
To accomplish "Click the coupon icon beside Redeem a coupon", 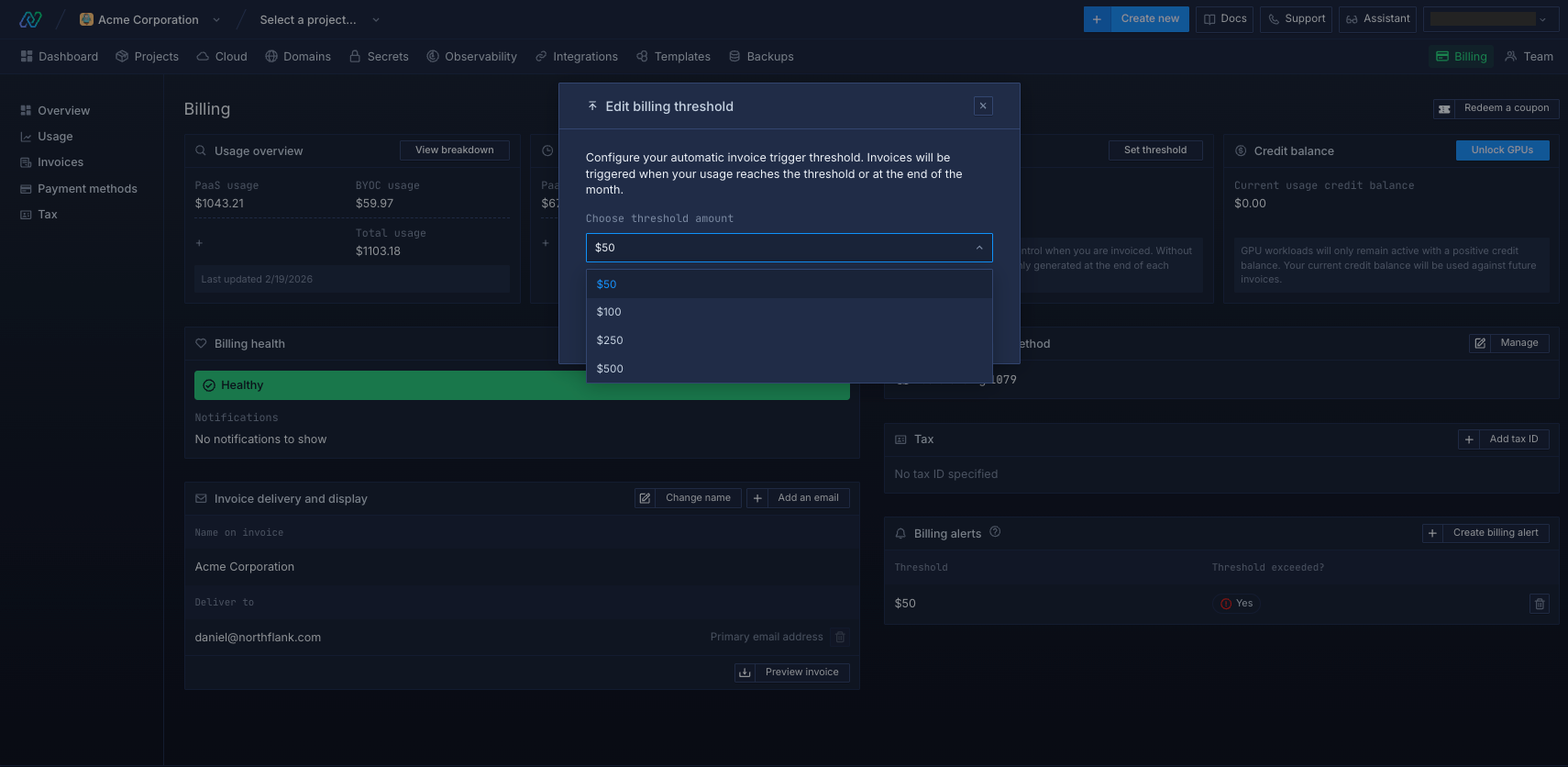I will click(x=1444, y=108).
